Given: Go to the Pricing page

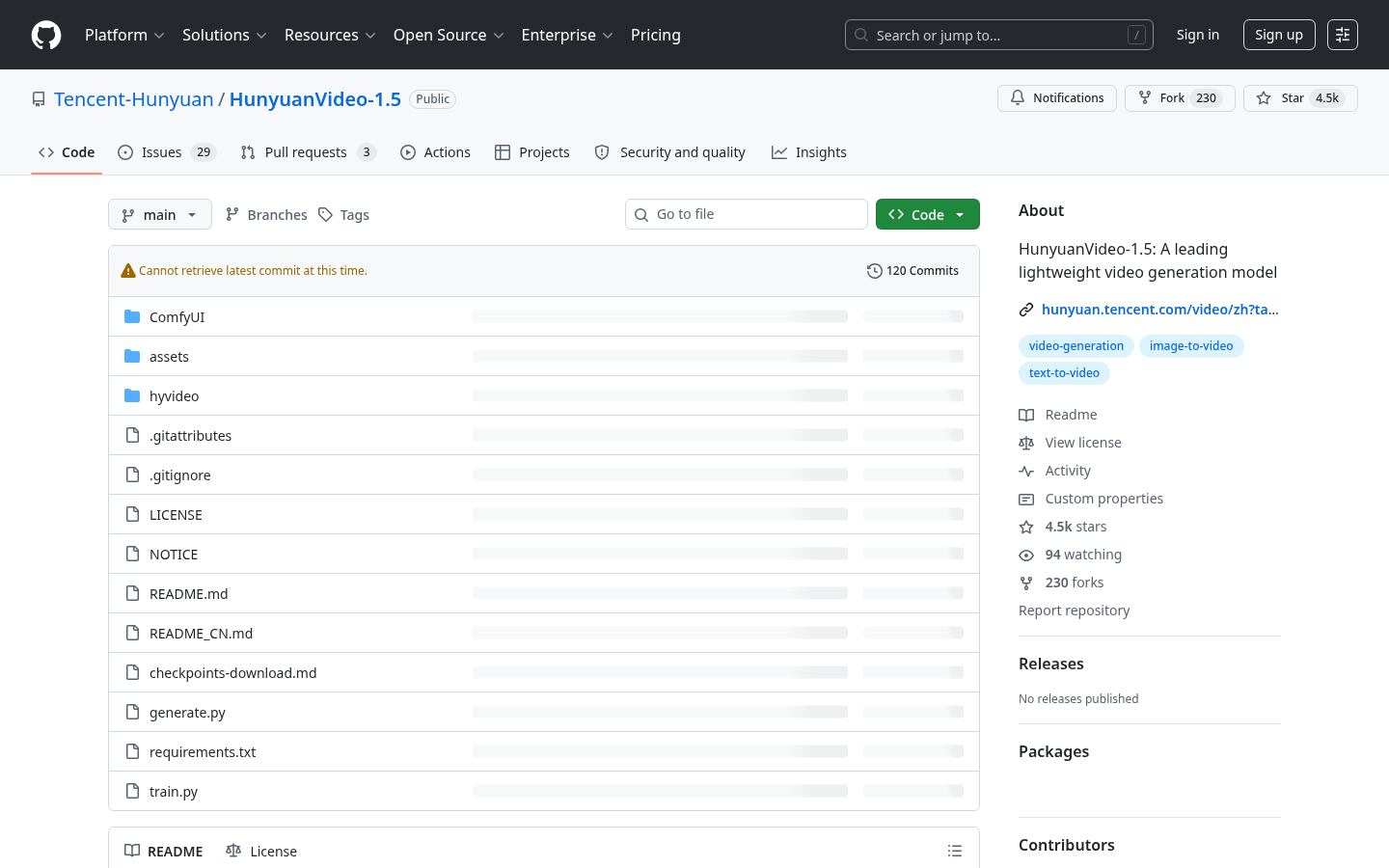Looking at the screenshot, I should 656,35.
